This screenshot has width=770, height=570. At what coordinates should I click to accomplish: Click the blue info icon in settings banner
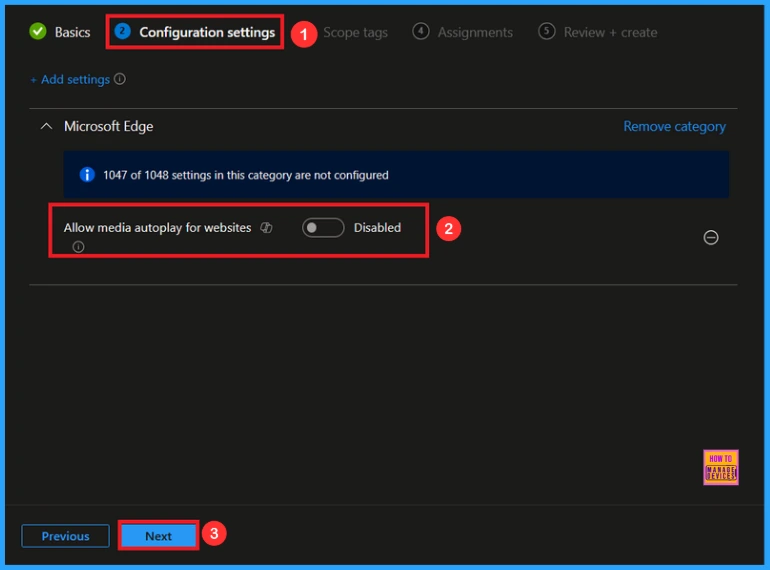click(87, 175)
